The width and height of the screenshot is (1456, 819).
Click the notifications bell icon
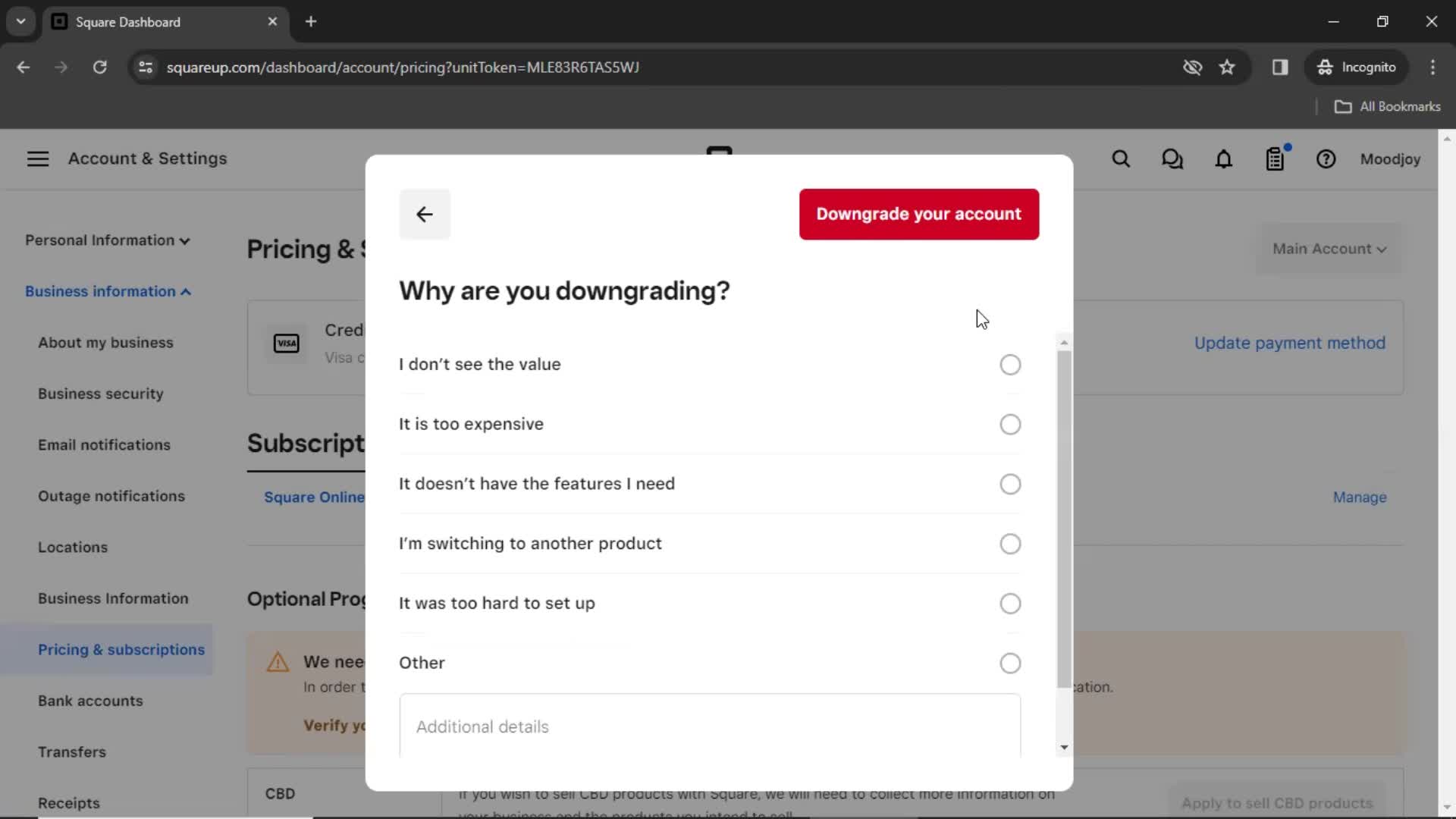point(1223,159)
